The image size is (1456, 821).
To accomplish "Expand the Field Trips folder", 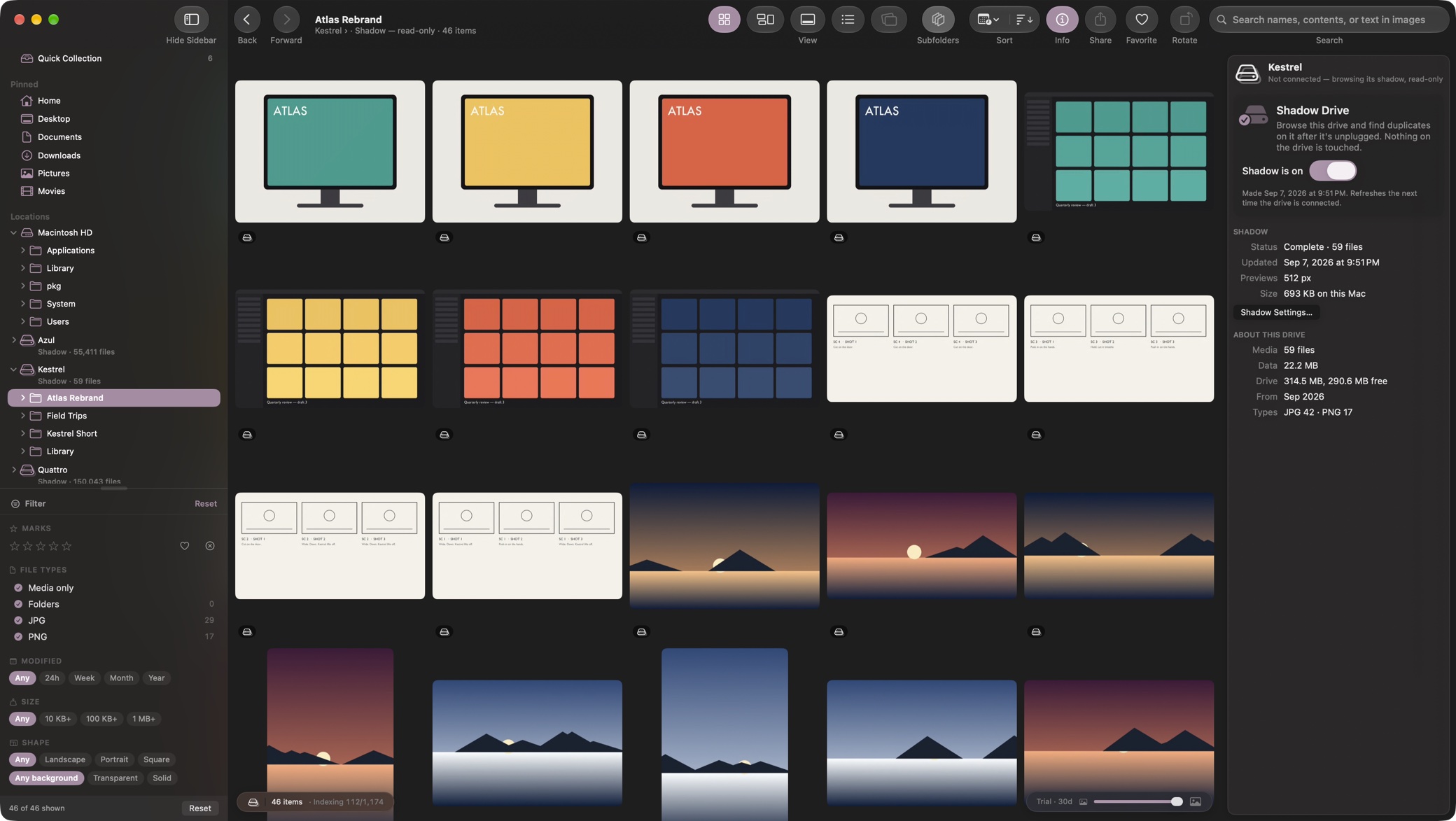I will pos(22,416).
